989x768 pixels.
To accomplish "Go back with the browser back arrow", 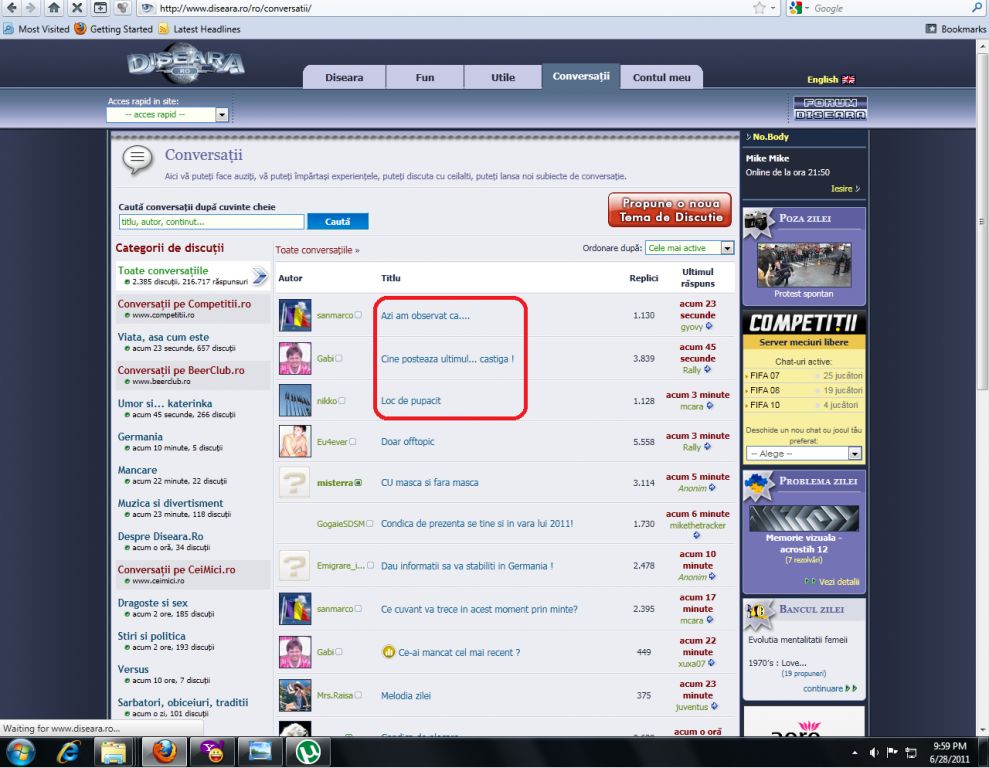I will coord(11,8).
